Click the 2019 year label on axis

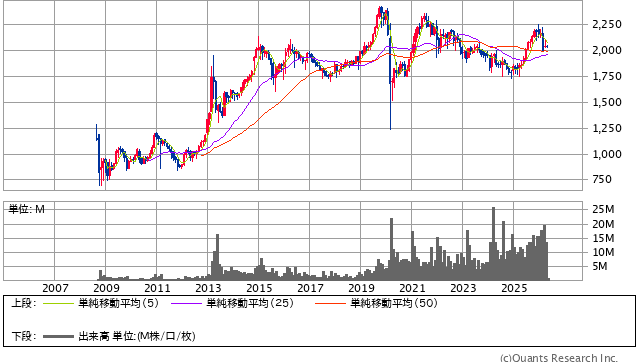(361, 288)
